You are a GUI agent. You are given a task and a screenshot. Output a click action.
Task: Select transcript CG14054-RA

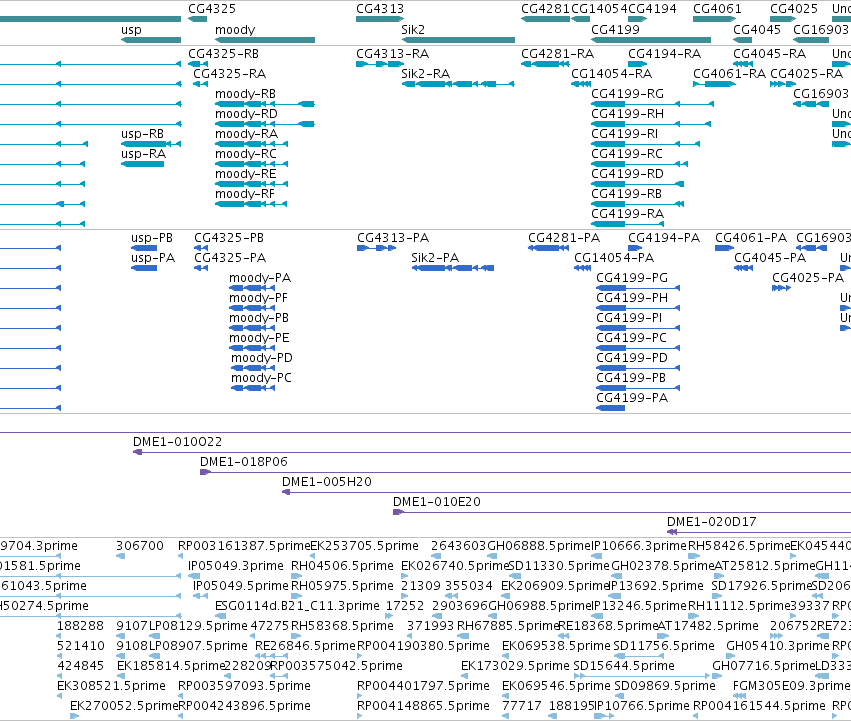point(612,74)
